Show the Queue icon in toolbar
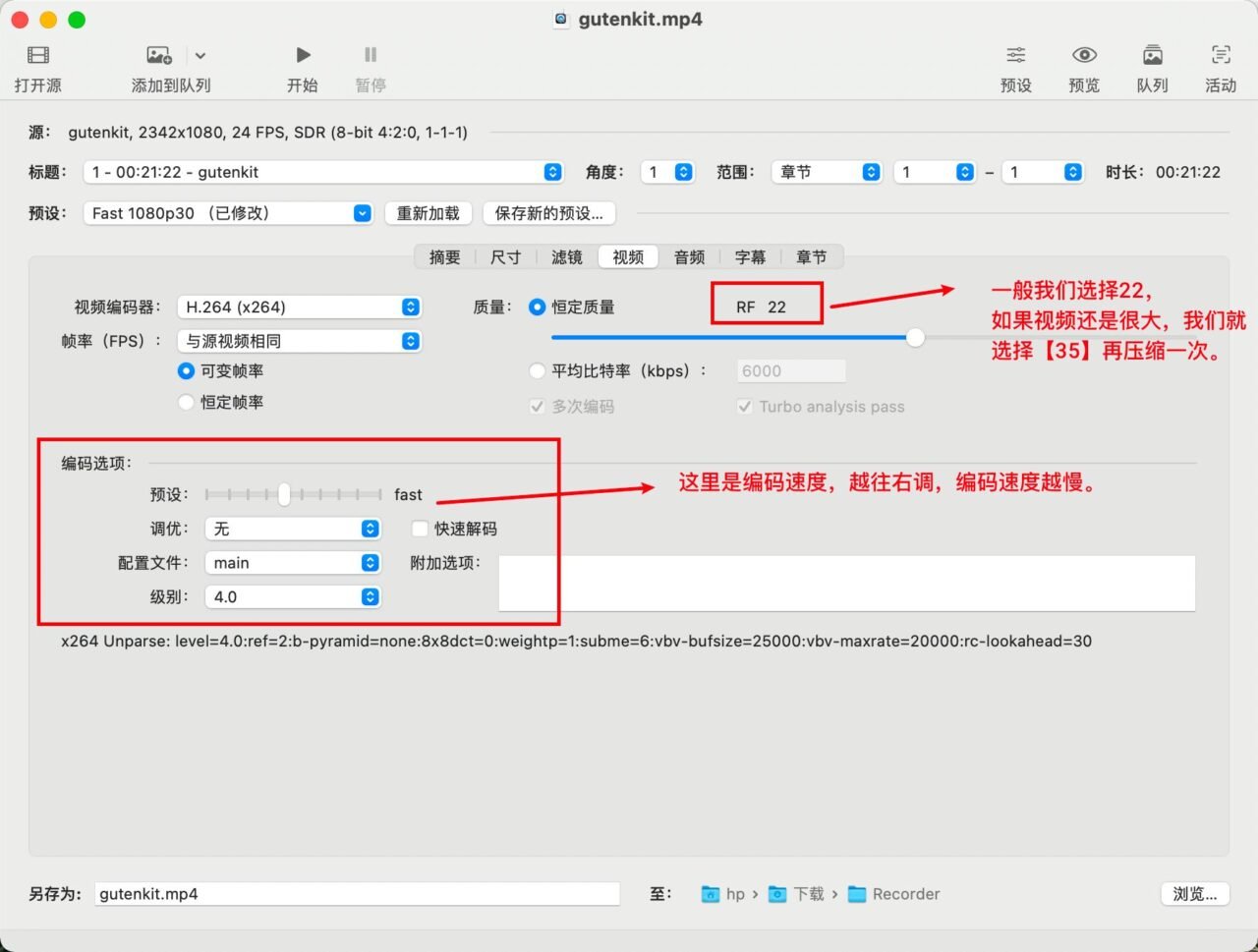Image resolution: width=1258 pixels, height=952 pixels. 1152,55
